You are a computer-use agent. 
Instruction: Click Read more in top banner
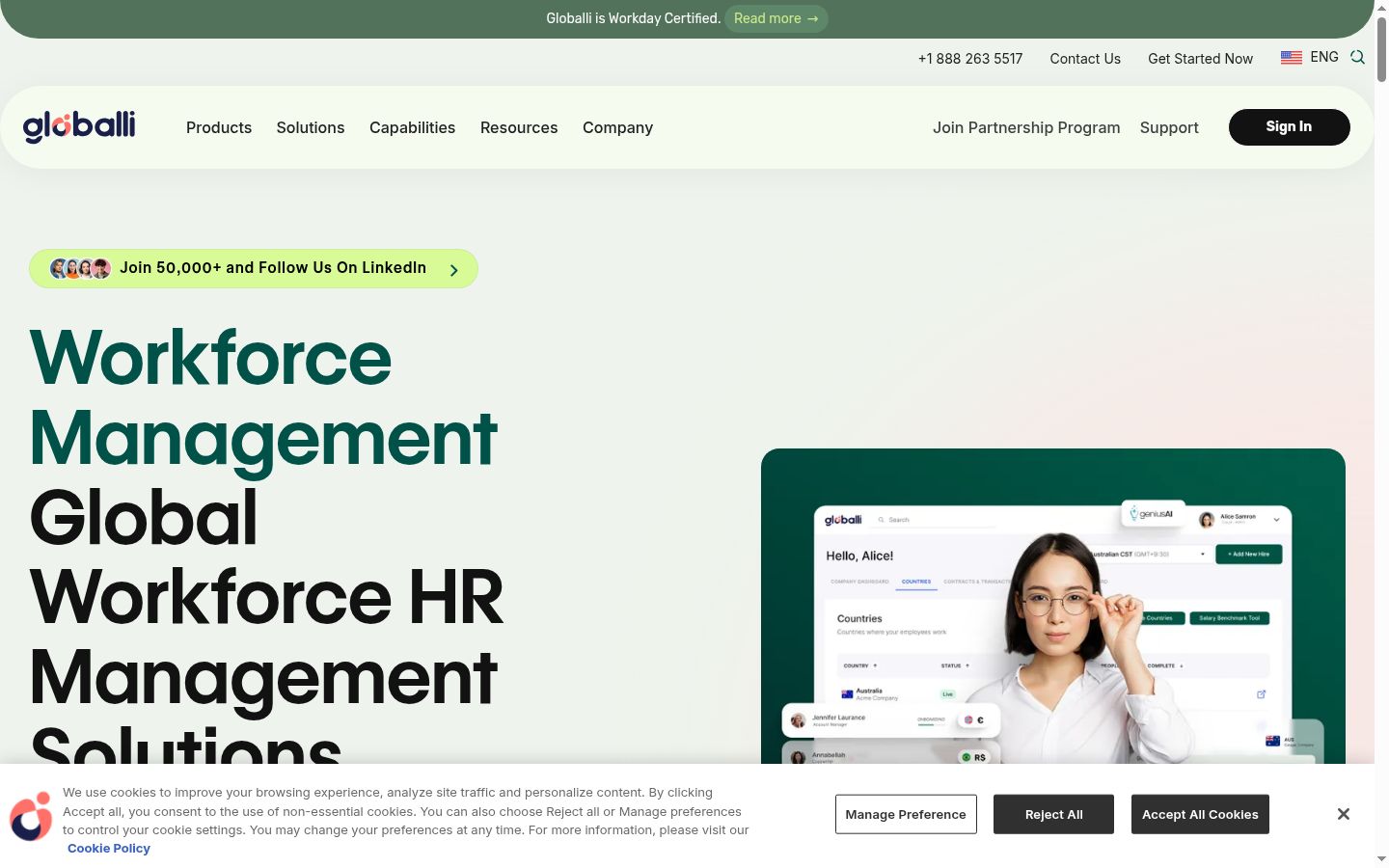tap(776, 18)
